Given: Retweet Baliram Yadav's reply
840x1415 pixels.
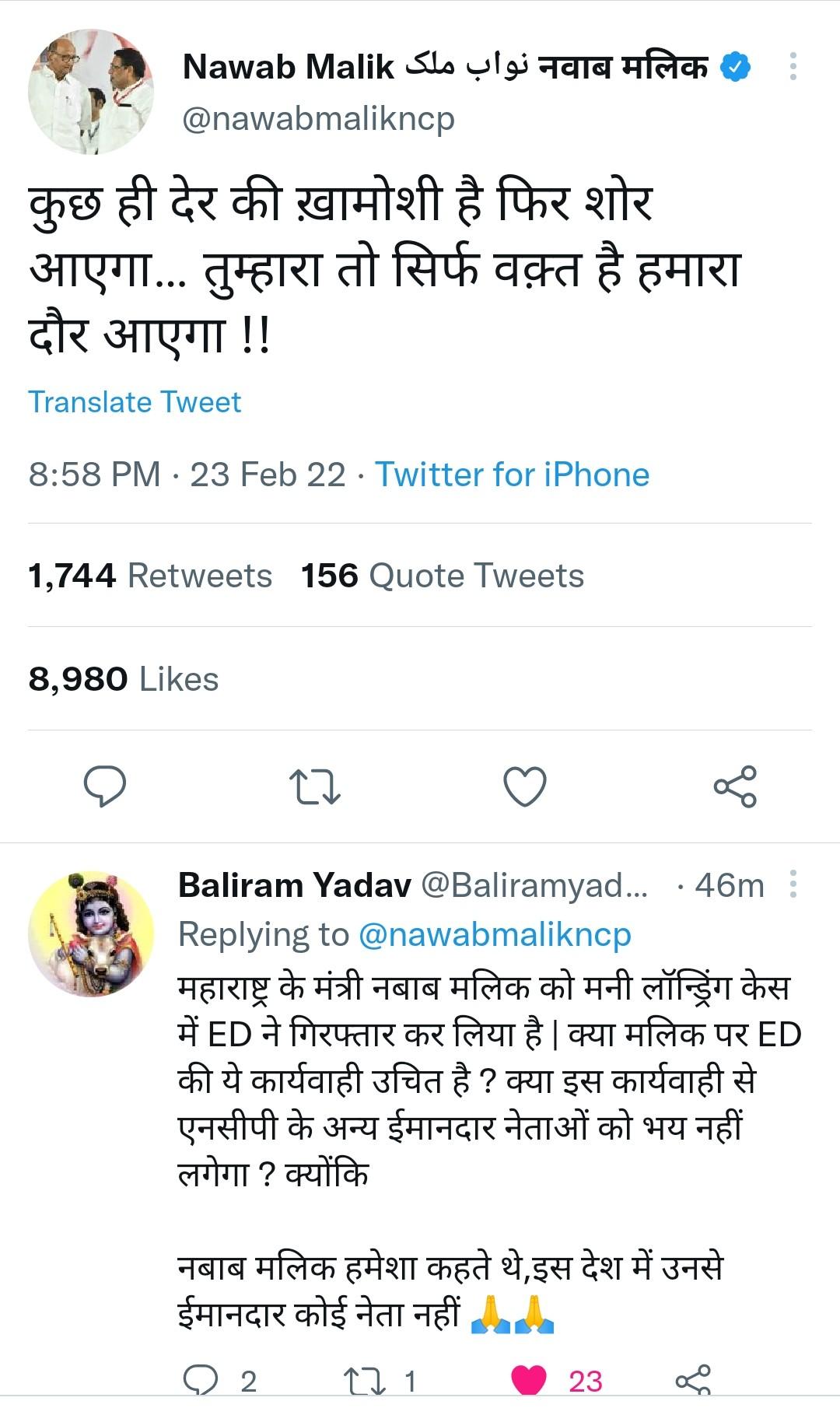Looking at the screenshot, I should (x=365, y=1380).
